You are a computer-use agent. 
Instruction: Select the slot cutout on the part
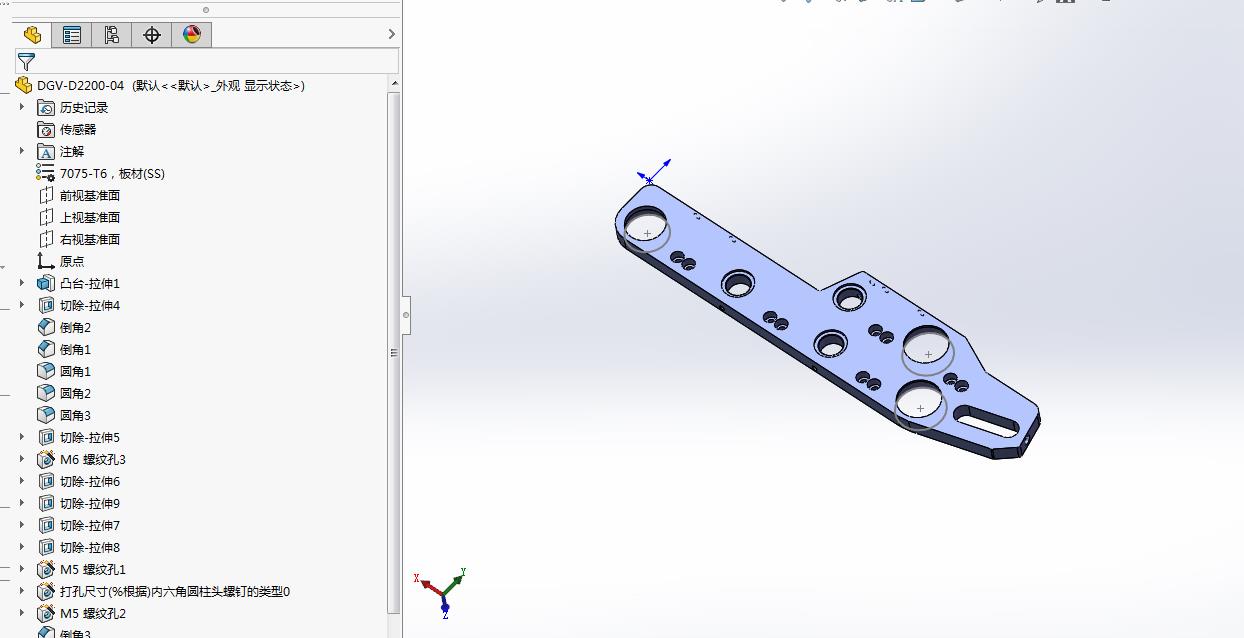[987, 420]
